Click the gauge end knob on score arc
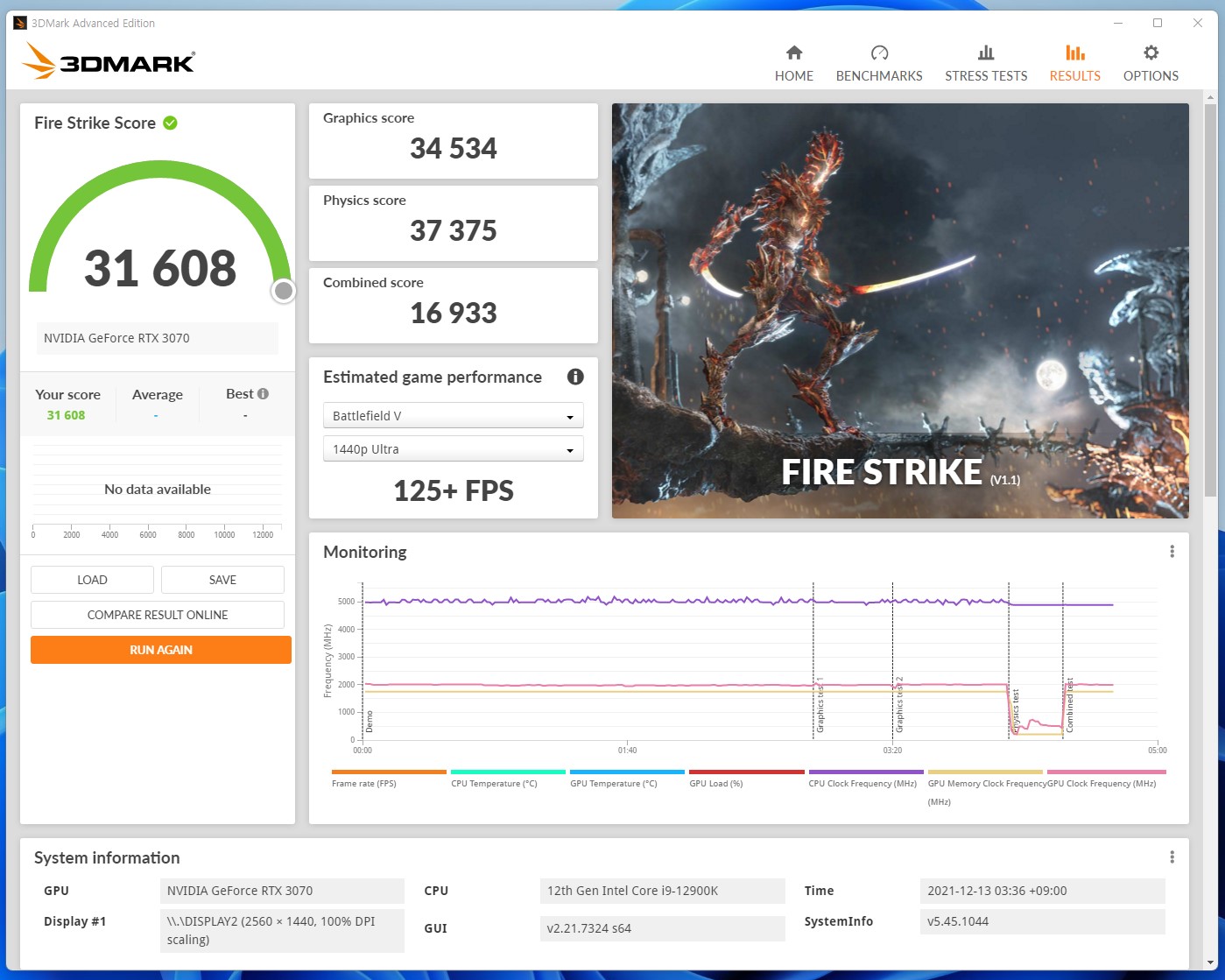The width and height of the screenshot is (1225, 980). [x=283, y=291]
